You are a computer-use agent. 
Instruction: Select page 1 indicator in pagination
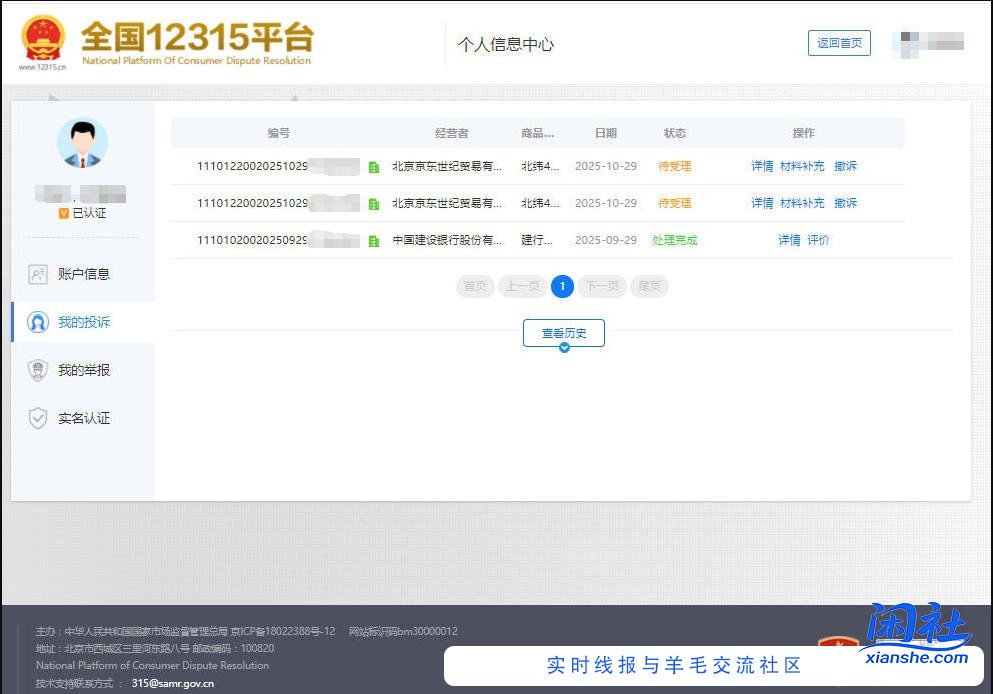(x=562, y=286)
